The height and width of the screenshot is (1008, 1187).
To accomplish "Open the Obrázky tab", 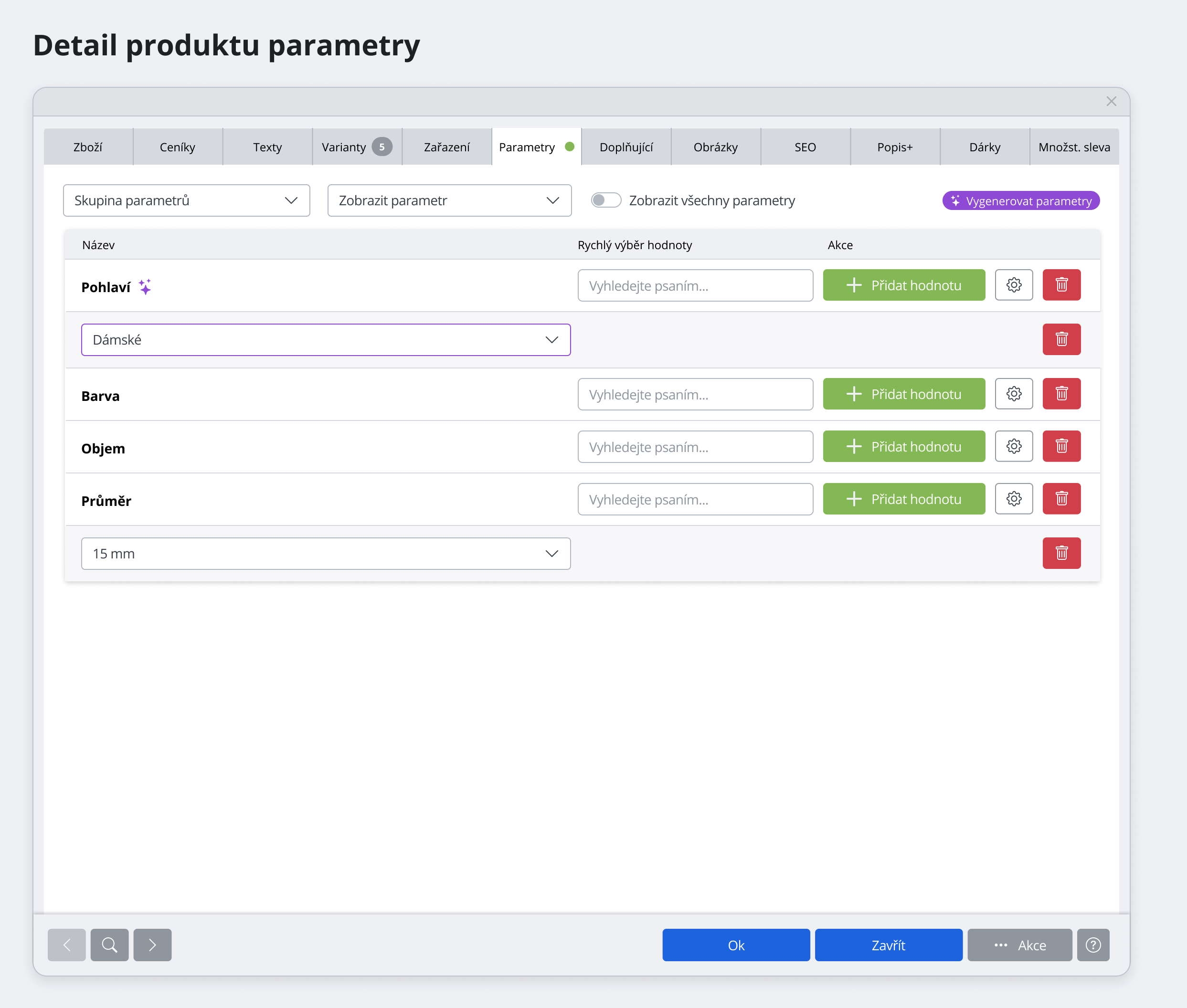I will [x=715, y=147].
